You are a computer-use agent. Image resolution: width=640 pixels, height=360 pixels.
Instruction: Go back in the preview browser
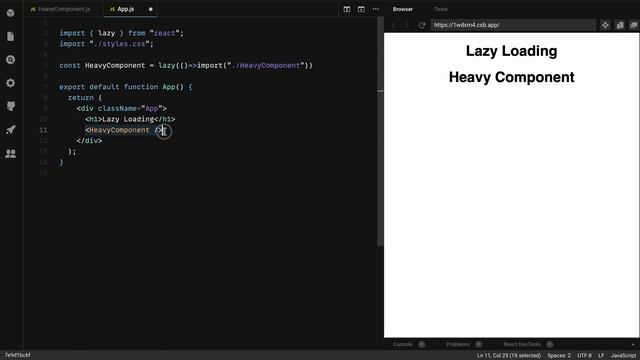click(x=393, y=25)
